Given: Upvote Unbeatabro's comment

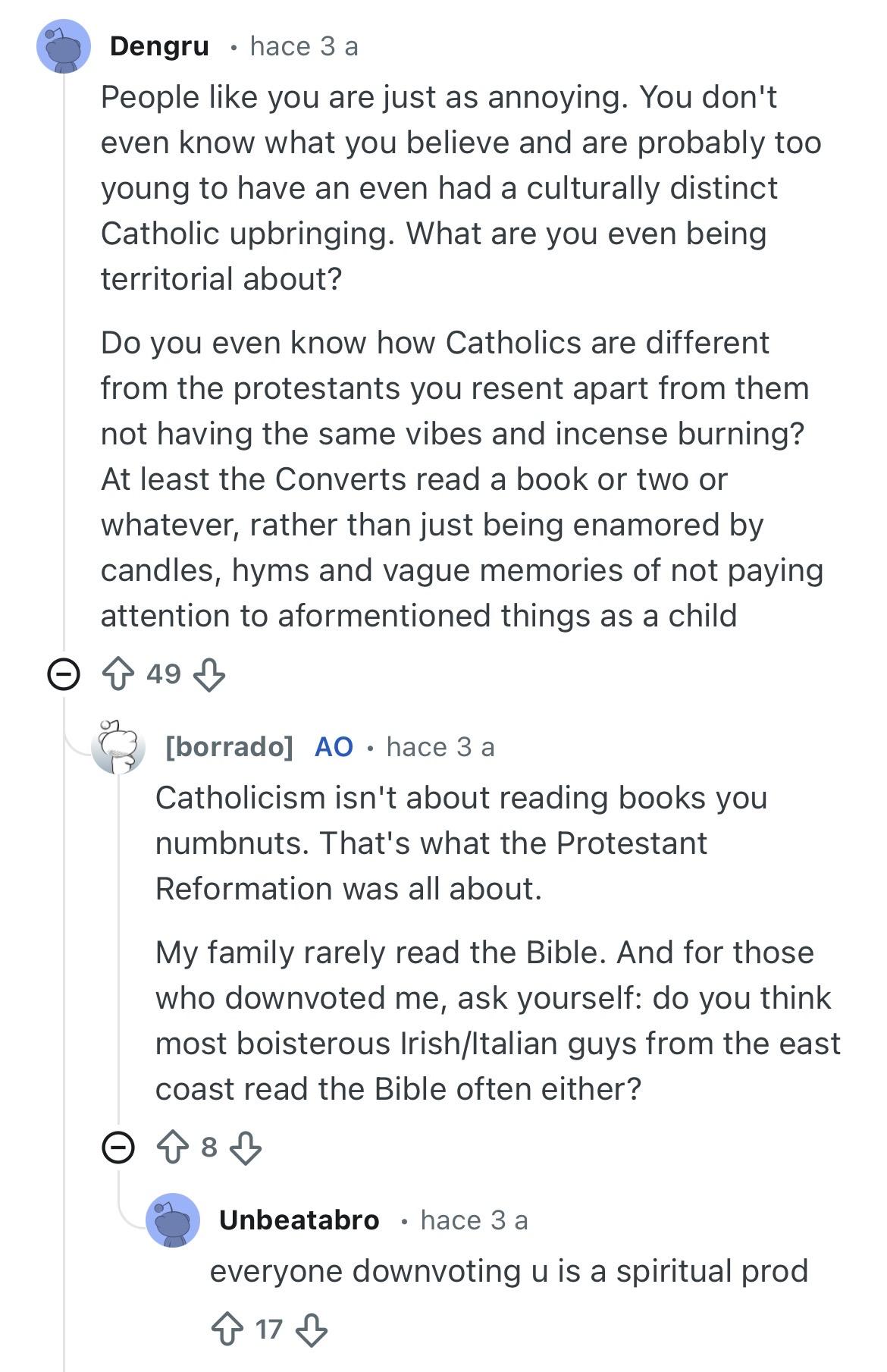Looking at the screenshot, I should pos(227,1329).
